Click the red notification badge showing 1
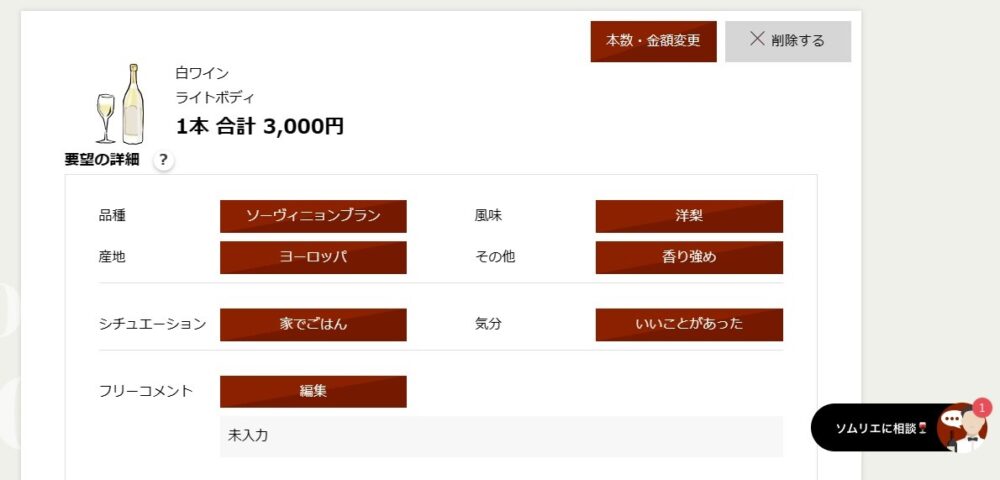Viewport: 1000px width, 480px height. [982, 408]
